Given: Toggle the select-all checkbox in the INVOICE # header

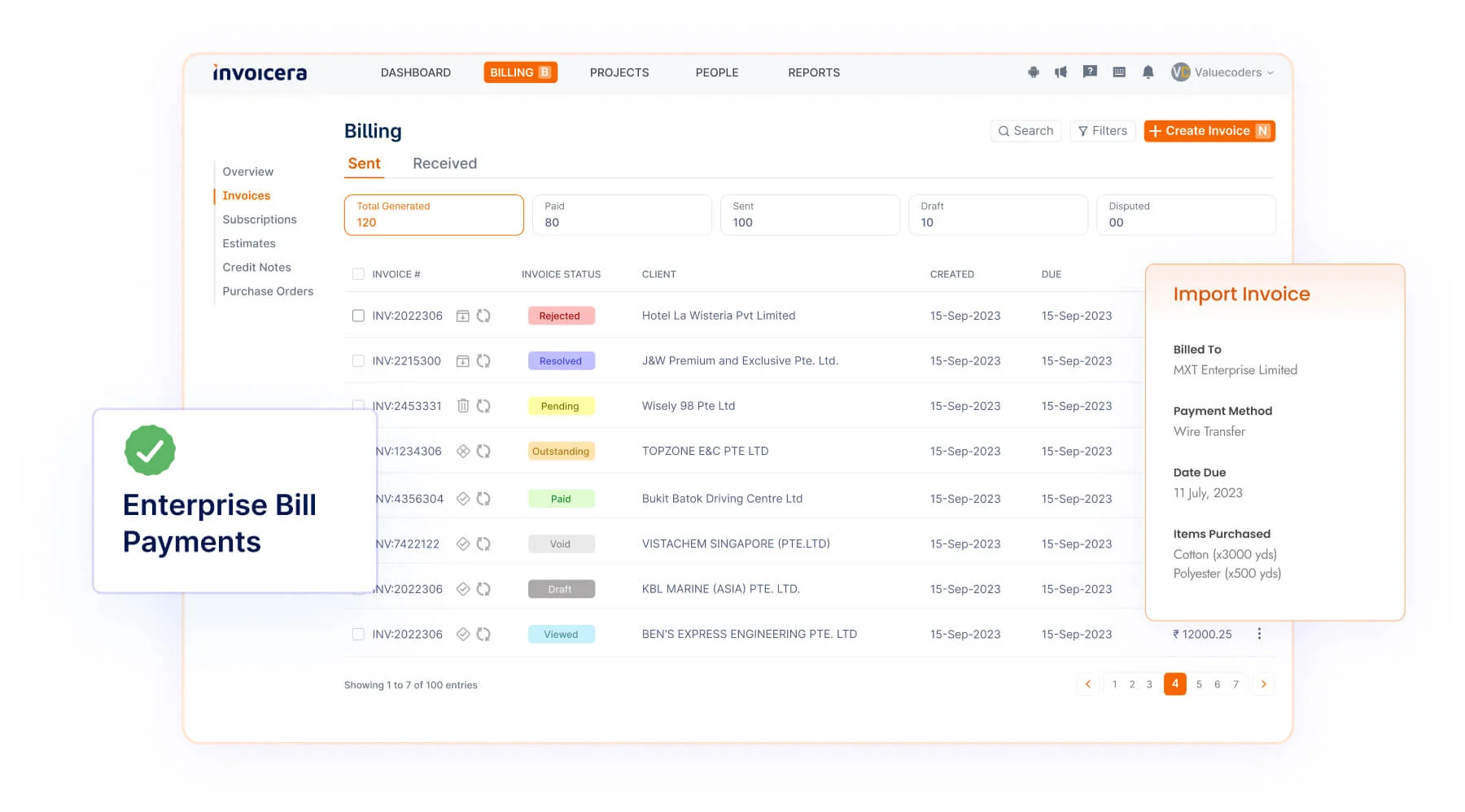Looking at the screenshot, I should [x=358, y=274].
